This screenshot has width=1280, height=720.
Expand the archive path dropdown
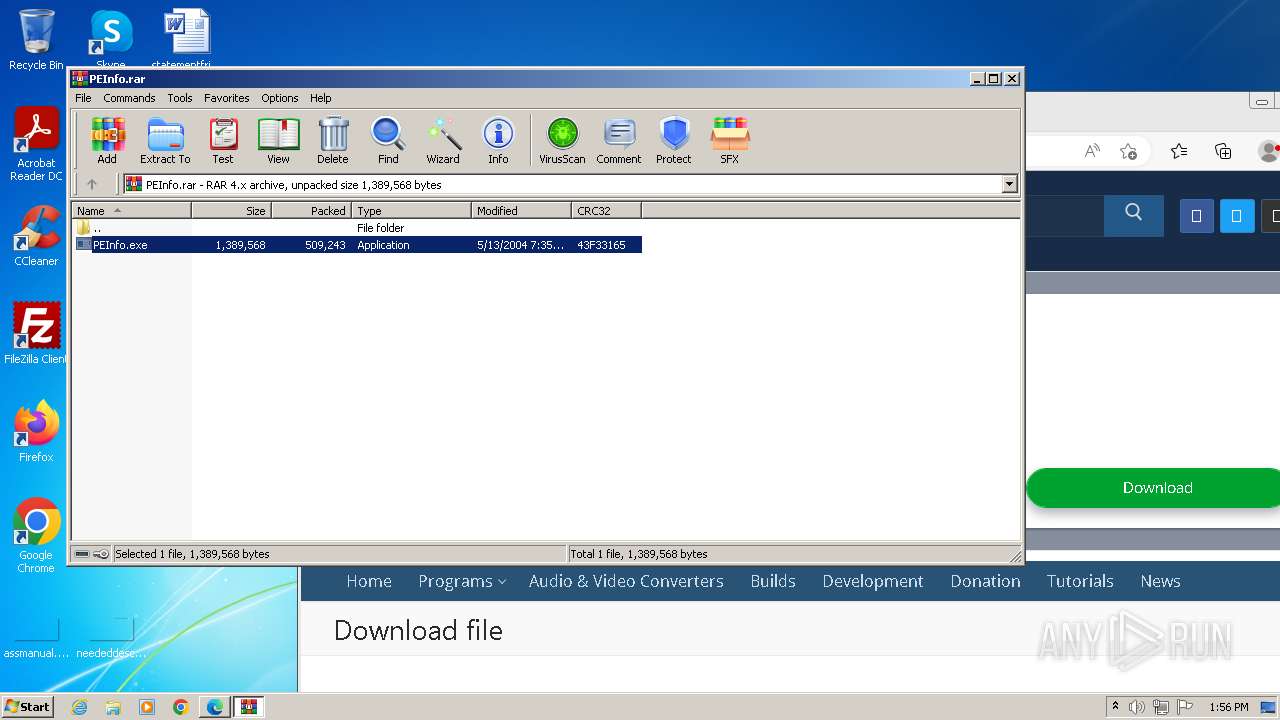(x=1009, y=184)
